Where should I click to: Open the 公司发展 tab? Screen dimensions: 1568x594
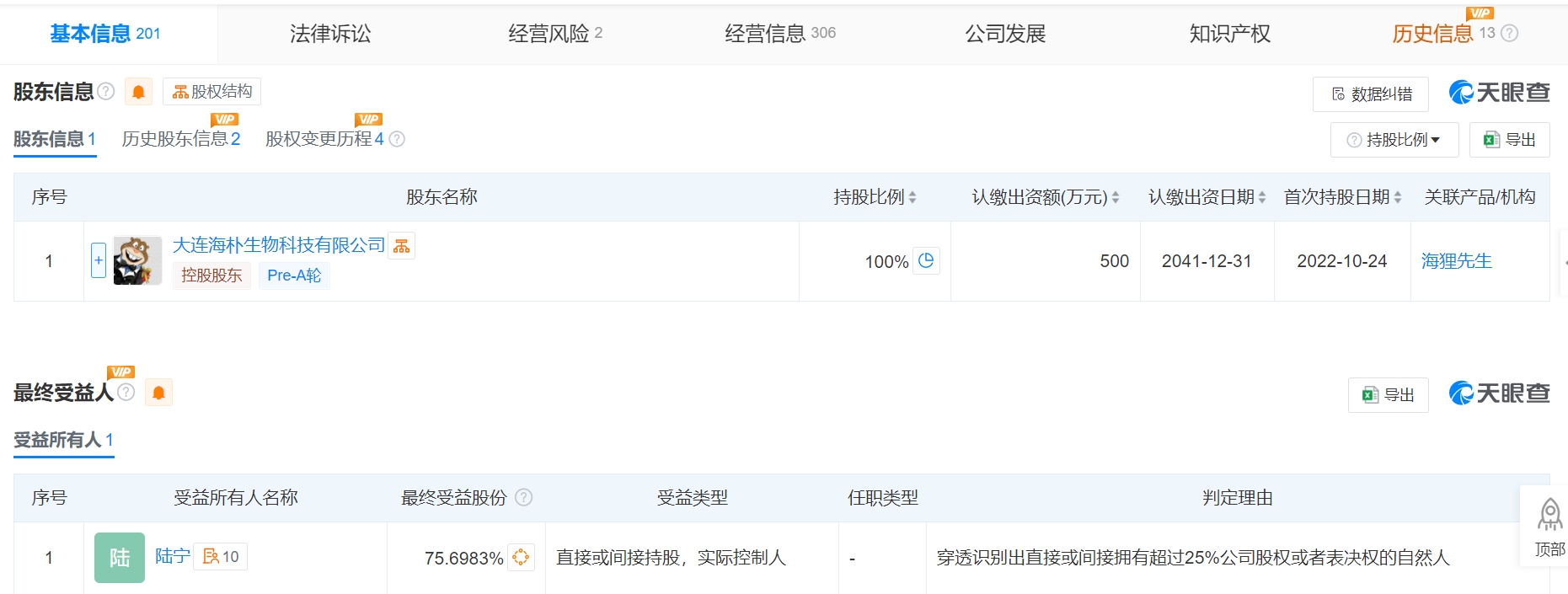point(1005,34)
